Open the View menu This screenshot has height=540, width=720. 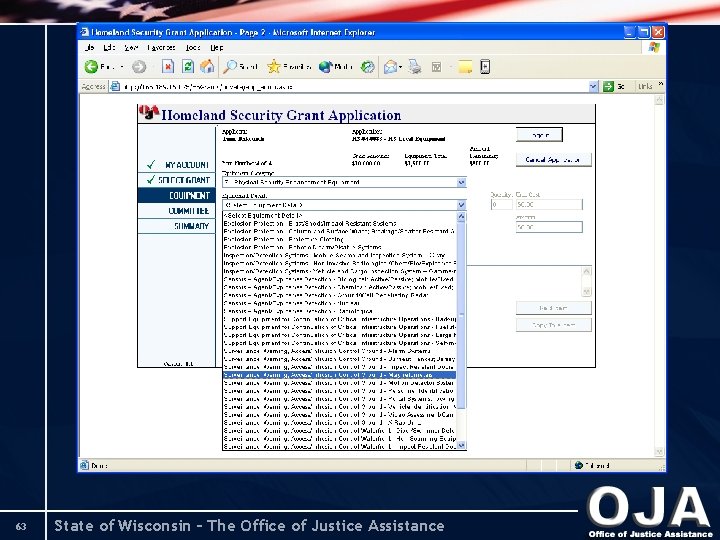tap(131, 47)
